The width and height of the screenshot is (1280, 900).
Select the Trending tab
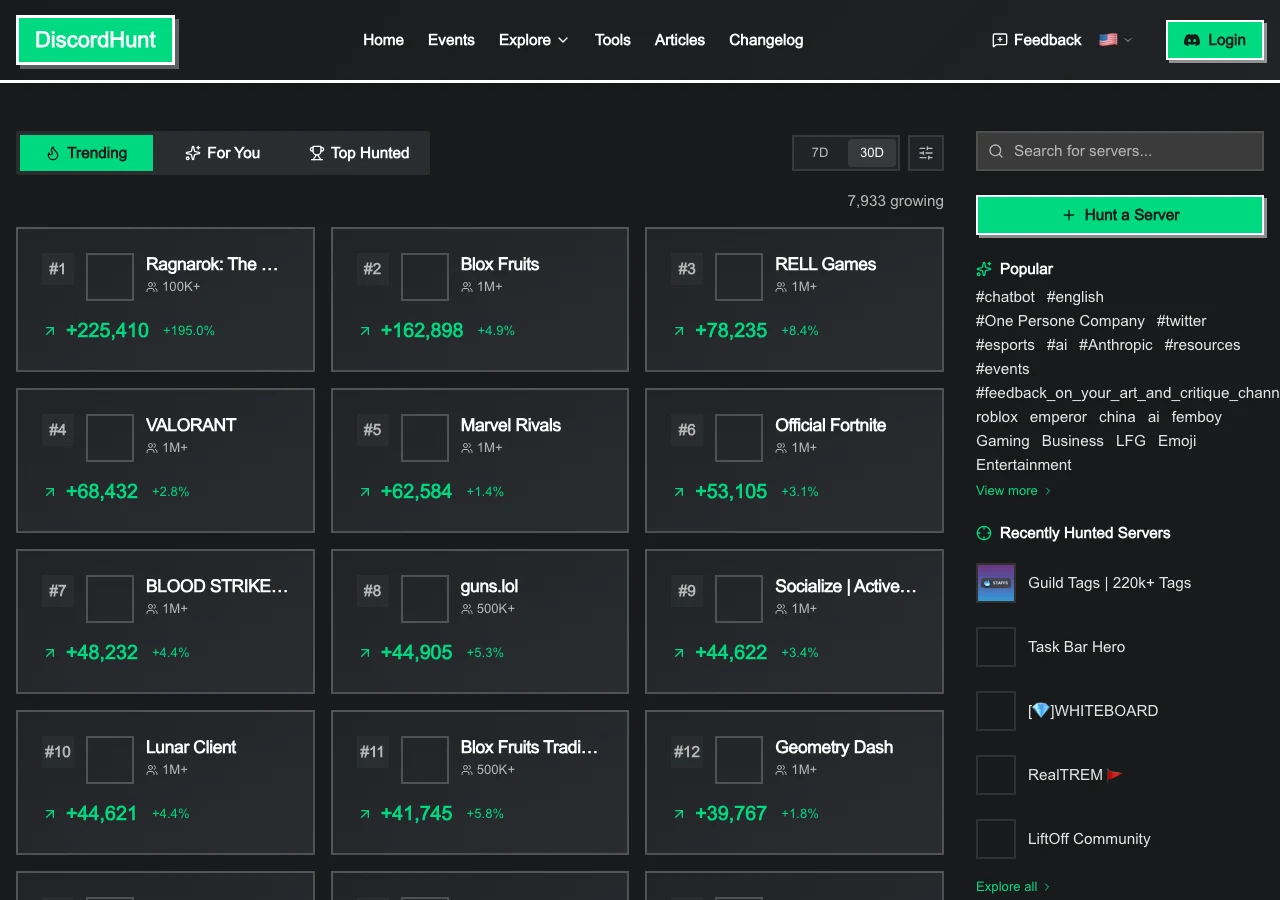pyautogui.click(x=86, y=153)
